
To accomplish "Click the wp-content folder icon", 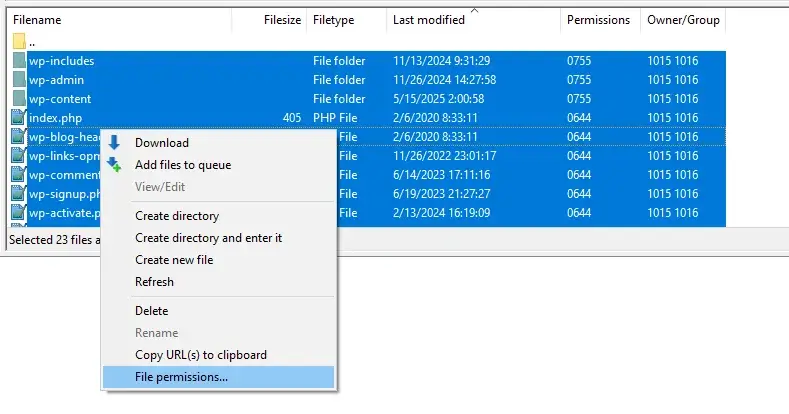I will [x=19, y=99].
